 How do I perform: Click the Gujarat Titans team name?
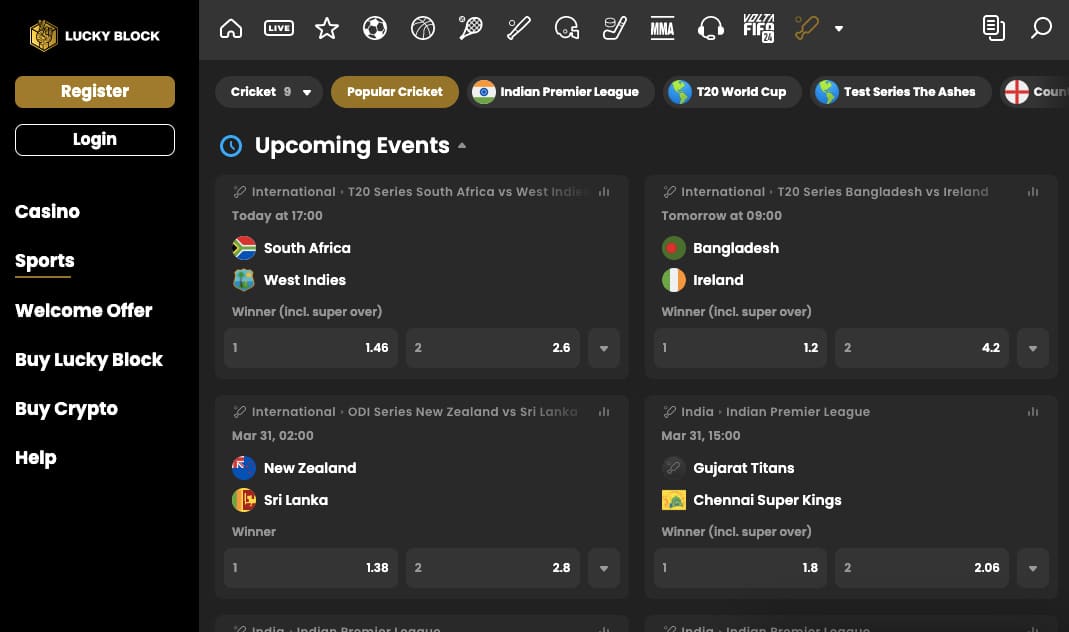click(x=744, y=468)
